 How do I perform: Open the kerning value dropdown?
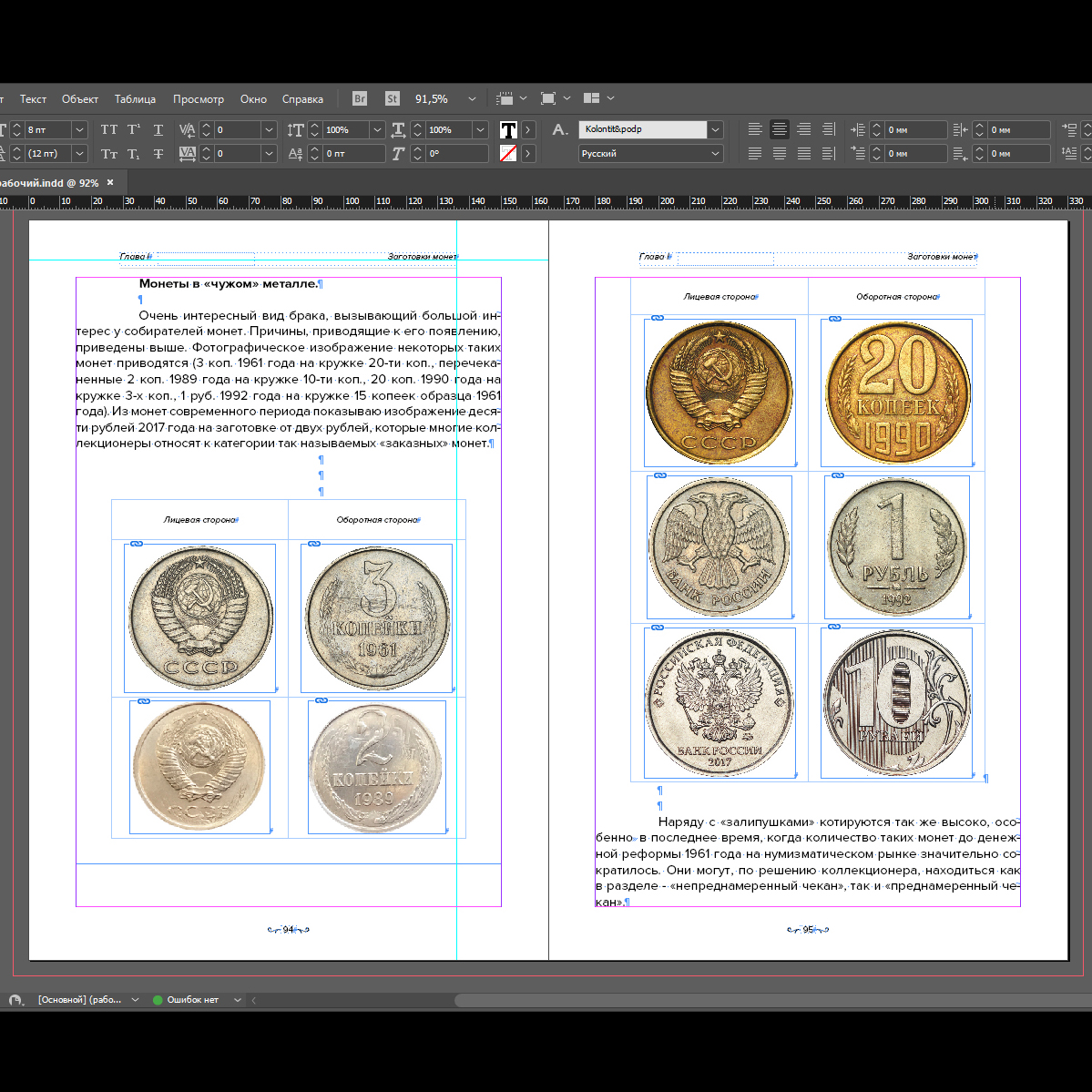pos(269,129)
